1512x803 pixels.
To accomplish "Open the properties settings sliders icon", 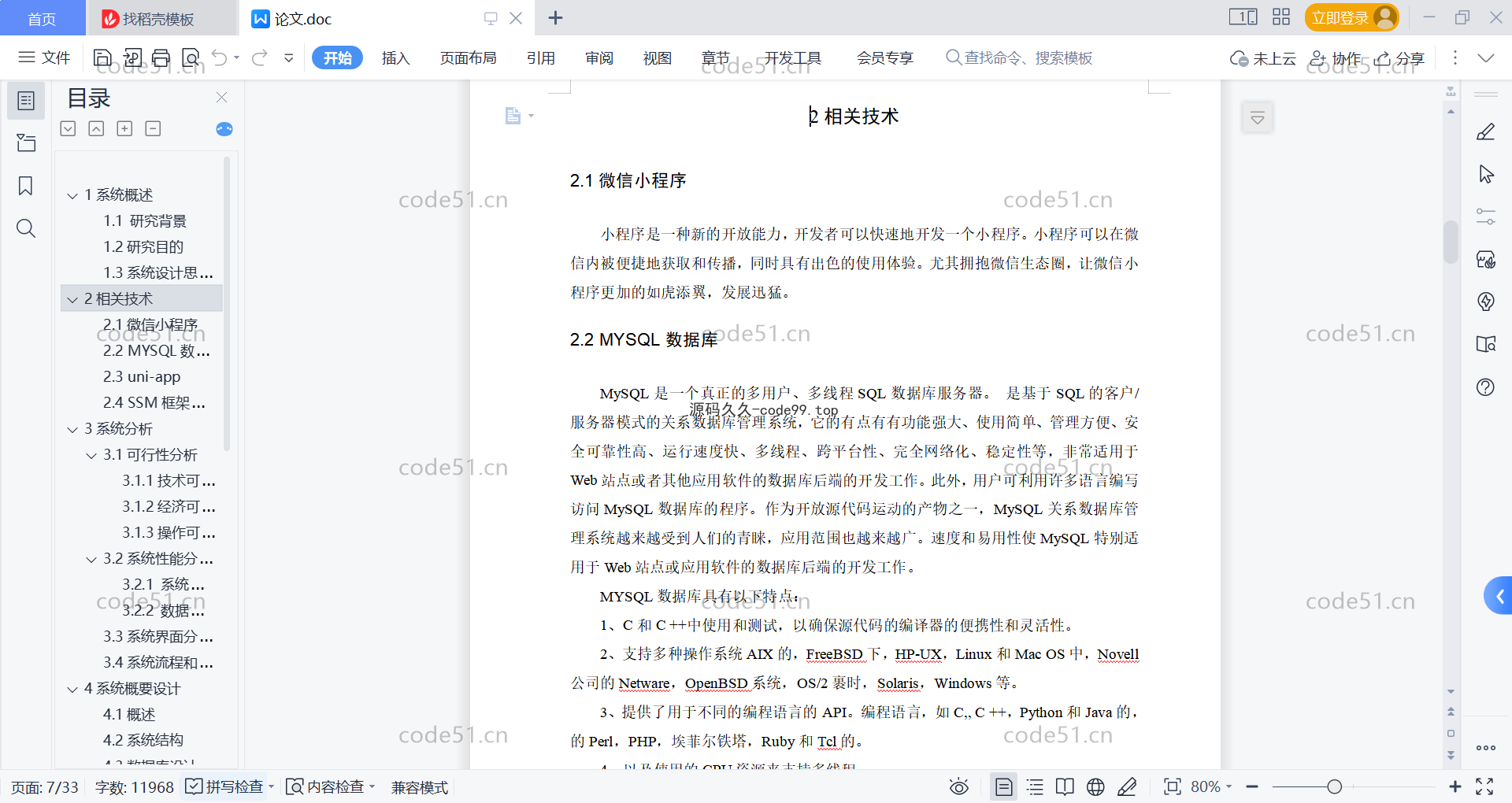I will (x=1485, y=216).
